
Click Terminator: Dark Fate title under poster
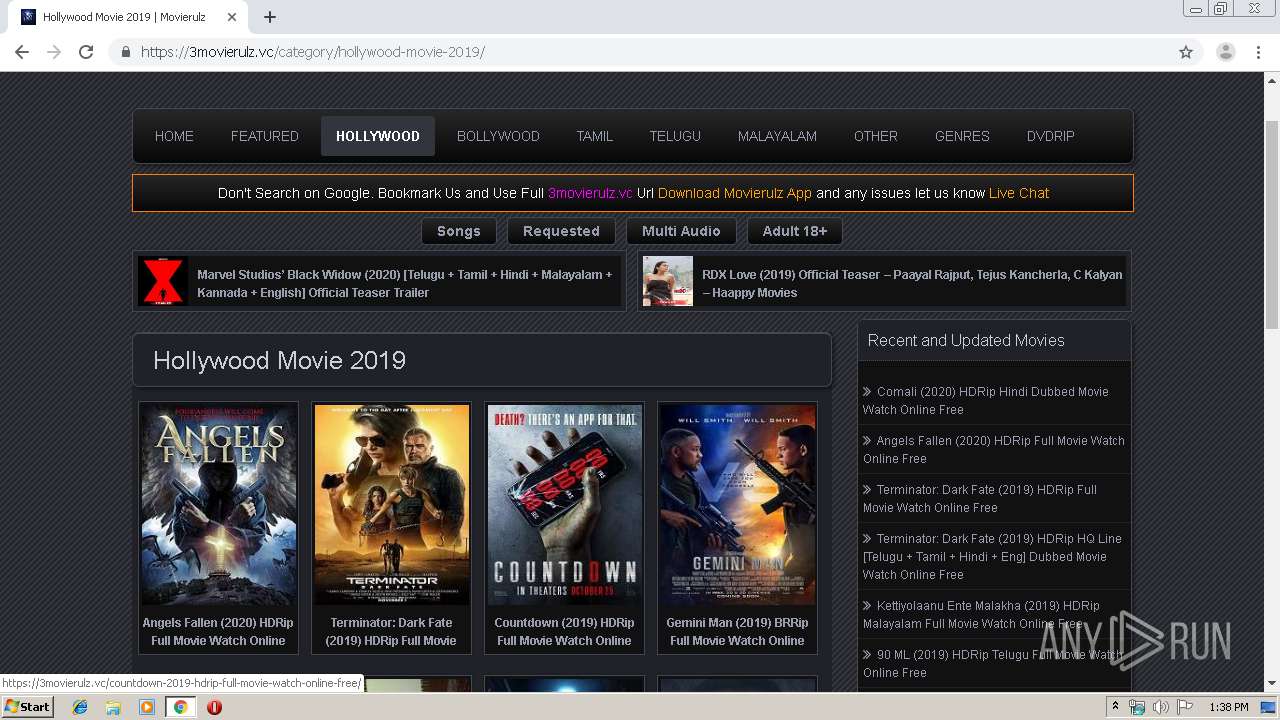pos(391,631)
